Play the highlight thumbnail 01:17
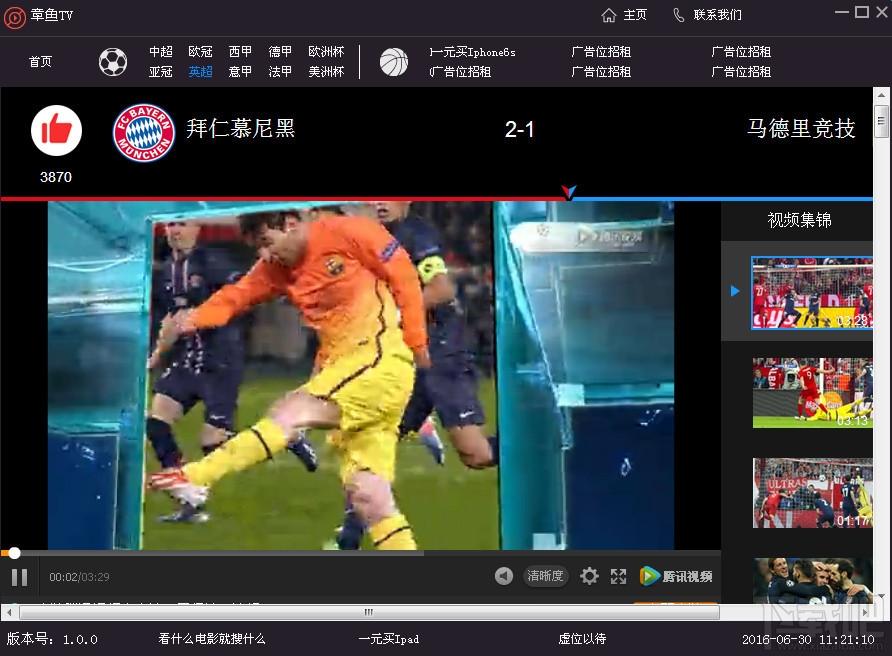The image size is (892, 656). 812,493
